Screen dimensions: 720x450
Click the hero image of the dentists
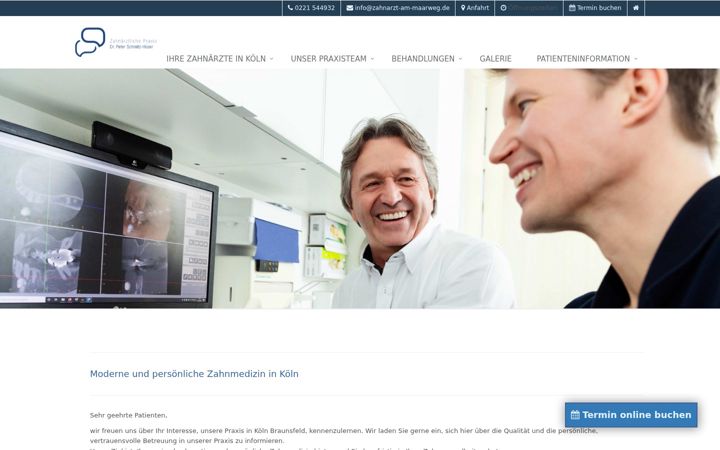360,188
